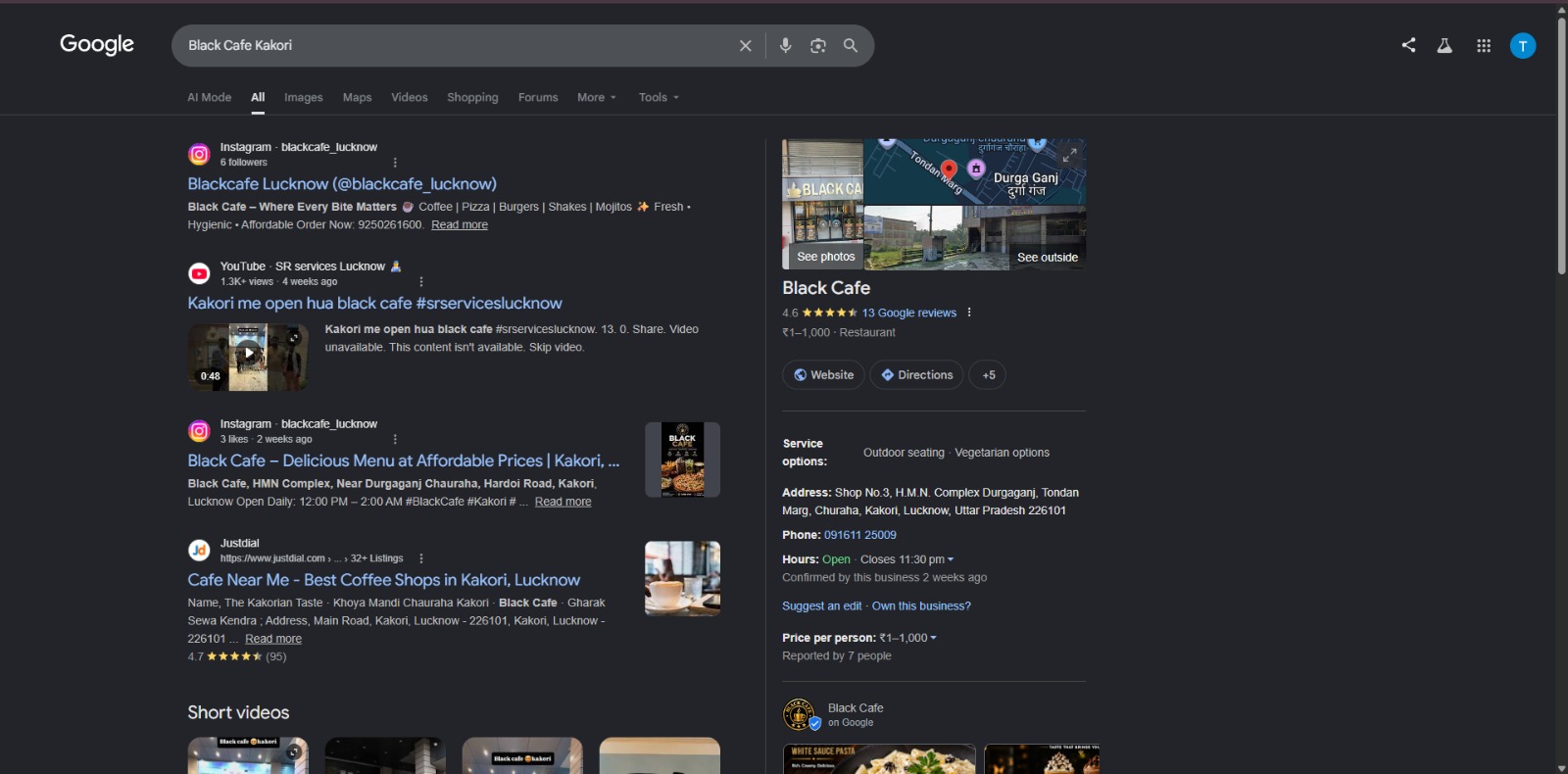The height and width of the screenshot is (774, 1568).
Task: Open Search Labs flask icon
Action: point(1445,45)
